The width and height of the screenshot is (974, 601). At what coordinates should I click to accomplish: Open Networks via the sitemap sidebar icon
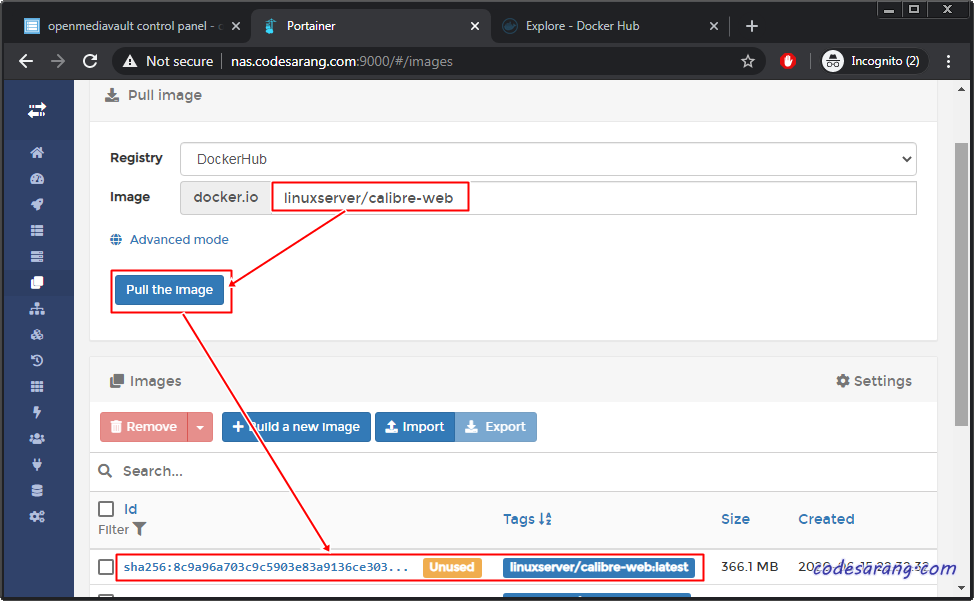(x=37, y=309)
